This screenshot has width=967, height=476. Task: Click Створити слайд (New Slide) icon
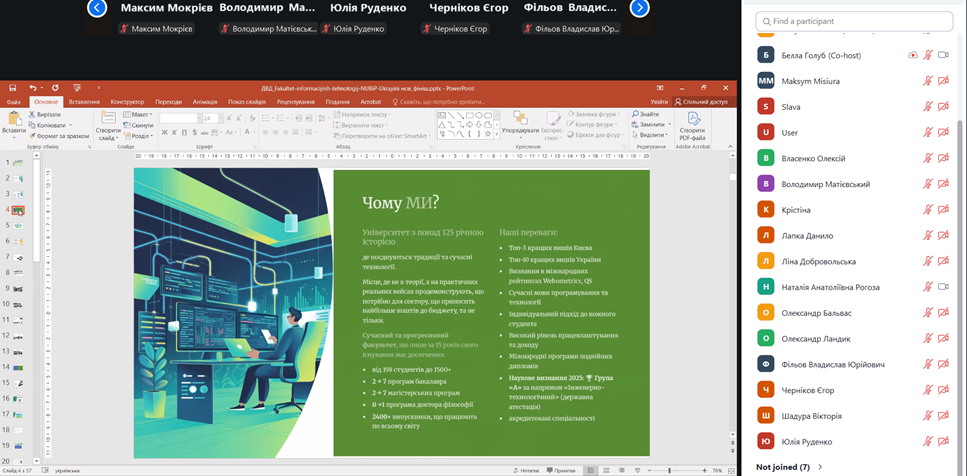[x=107, y=122]
